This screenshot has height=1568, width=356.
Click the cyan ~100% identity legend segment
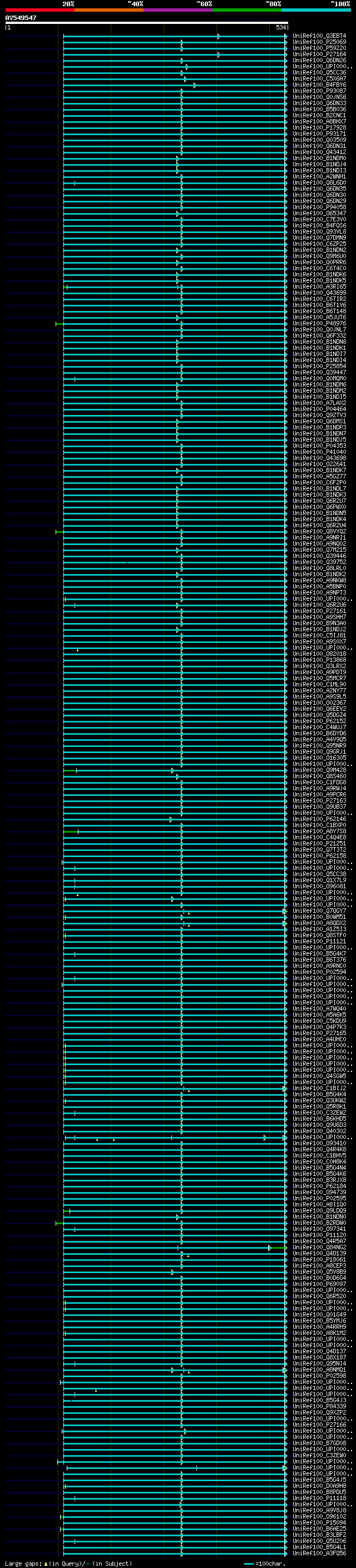[x=316, y=10]
